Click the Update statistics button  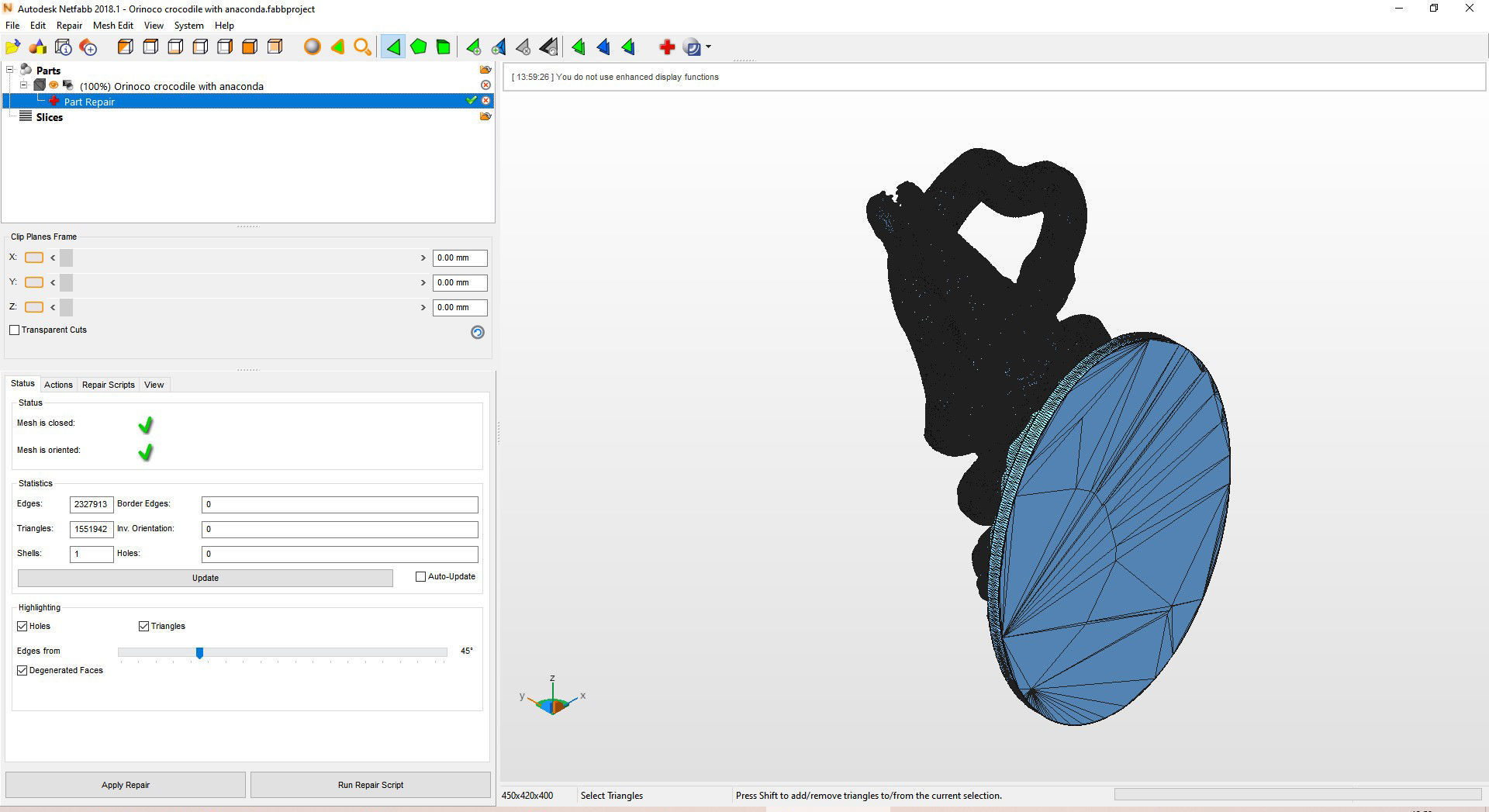coord(206,578)
